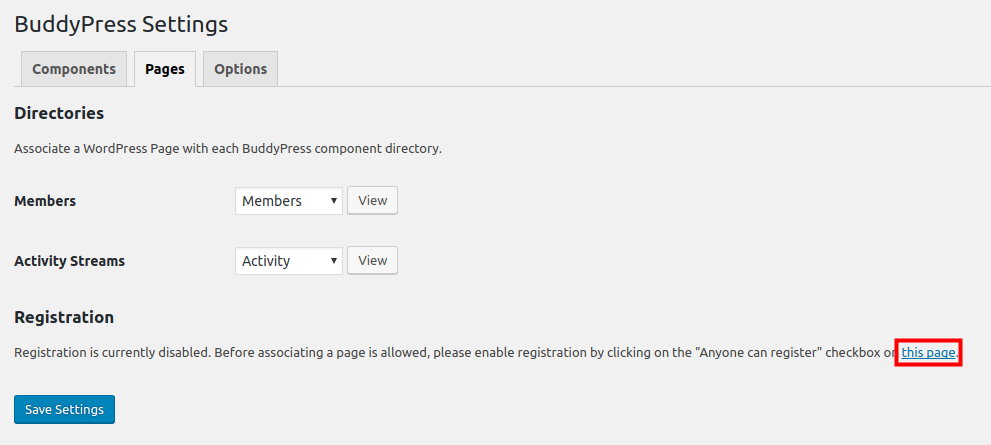Click the Registration section heading
991x445 pixels.
pyautogui.click(x=64, y=317)
